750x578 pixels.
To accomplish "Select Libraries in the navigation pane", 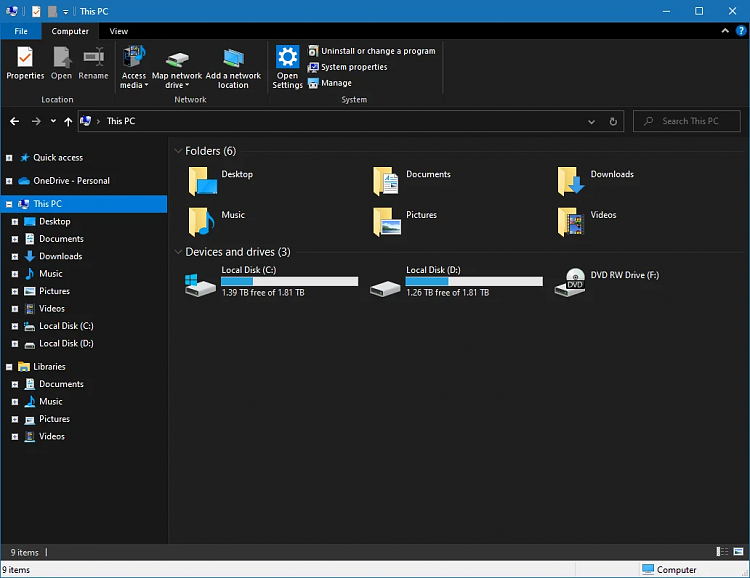I will (49, 367).
